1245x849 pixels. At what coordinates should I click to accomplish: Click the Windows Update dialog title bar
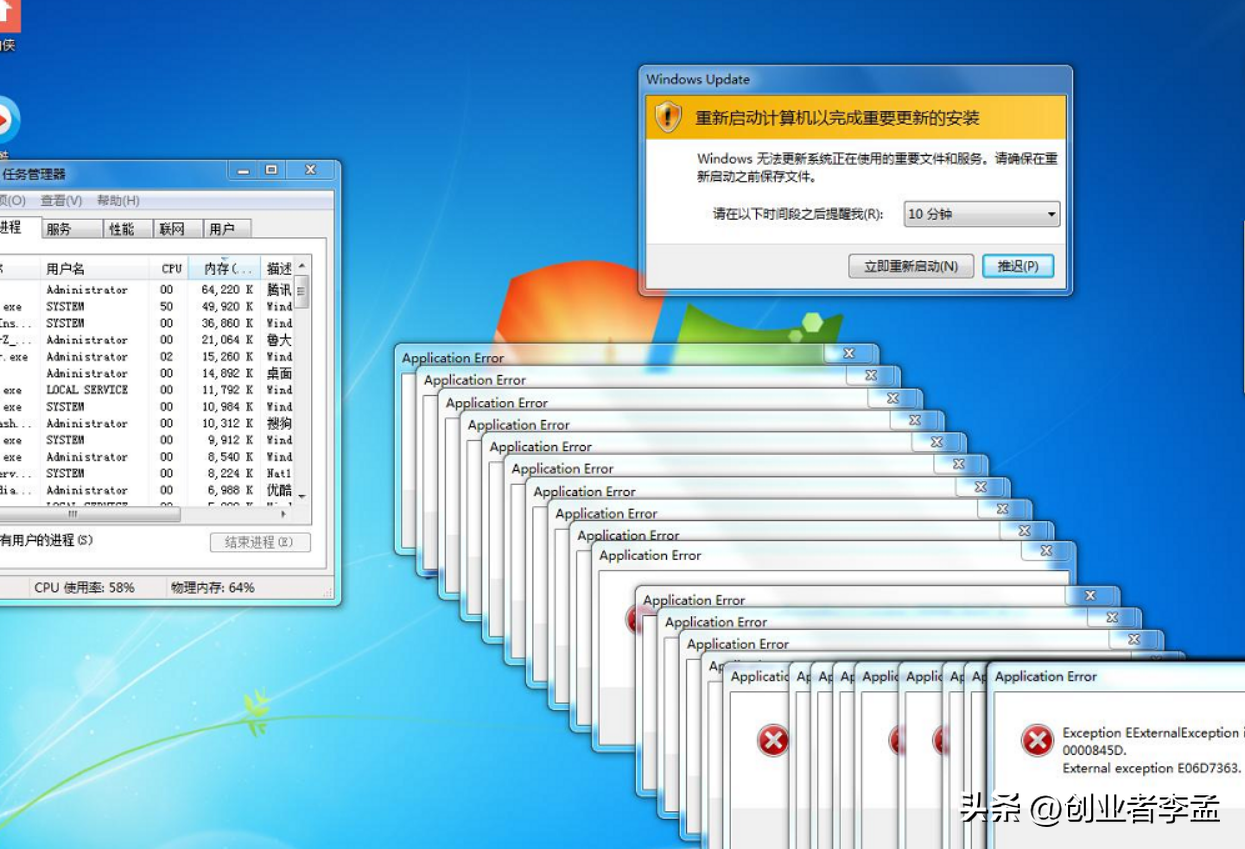(x=855, y=80)
